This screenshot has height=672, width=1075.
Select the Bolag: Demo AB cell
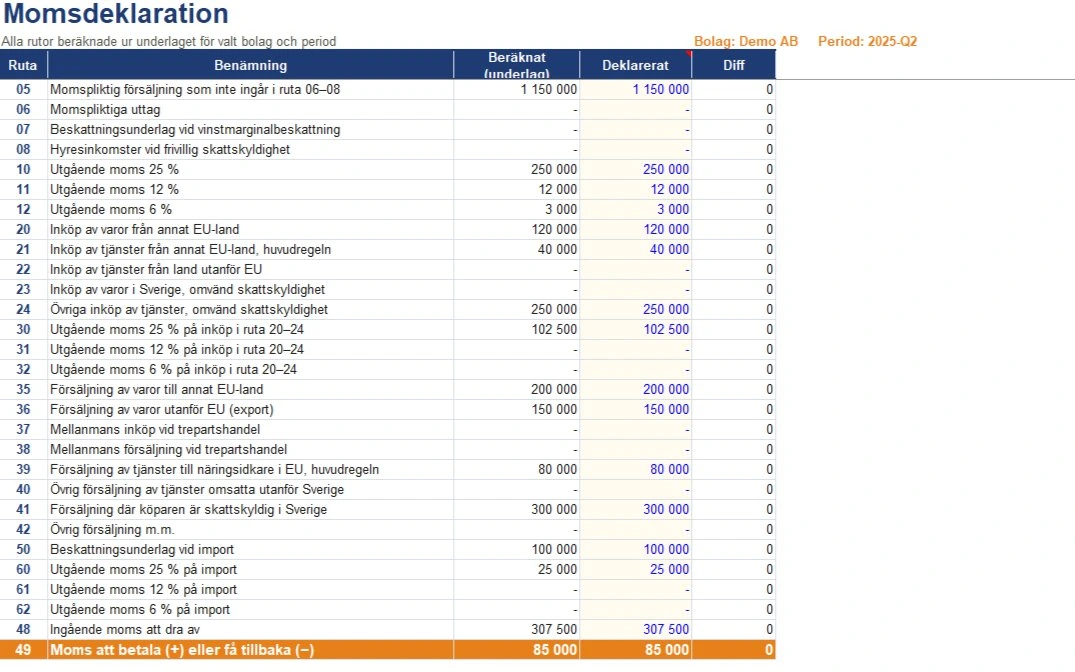point(746,41)
